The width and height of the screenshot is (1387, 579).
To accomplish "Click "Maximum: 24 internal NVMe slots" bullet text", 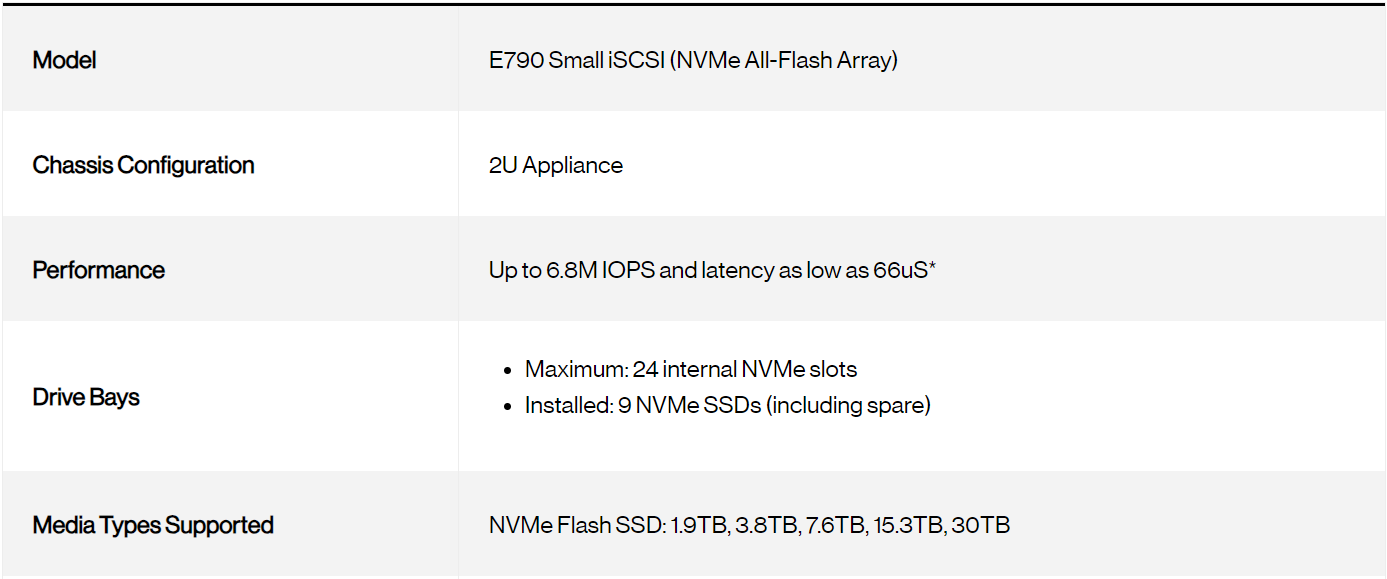I will 690,369.
